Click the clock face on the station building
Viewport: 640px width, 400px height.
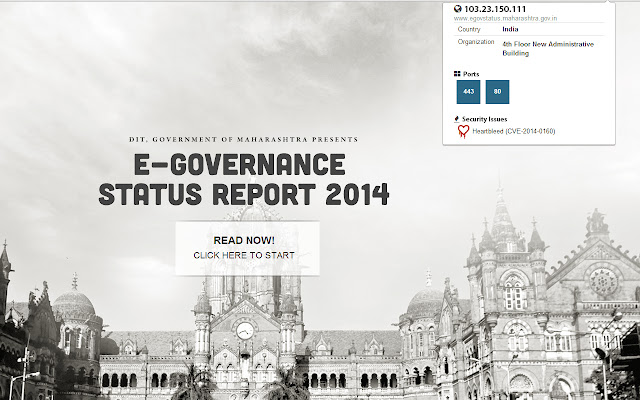pos(245,331)
